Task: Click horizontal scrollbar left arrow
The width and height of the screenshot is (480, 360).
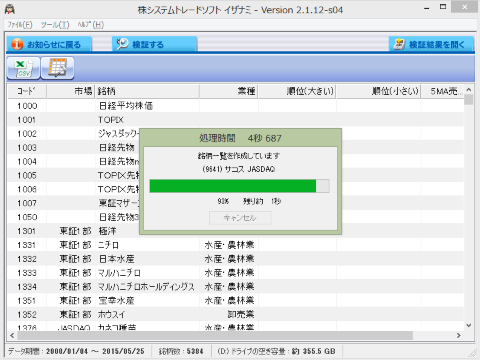Action: tap(12, 336)
